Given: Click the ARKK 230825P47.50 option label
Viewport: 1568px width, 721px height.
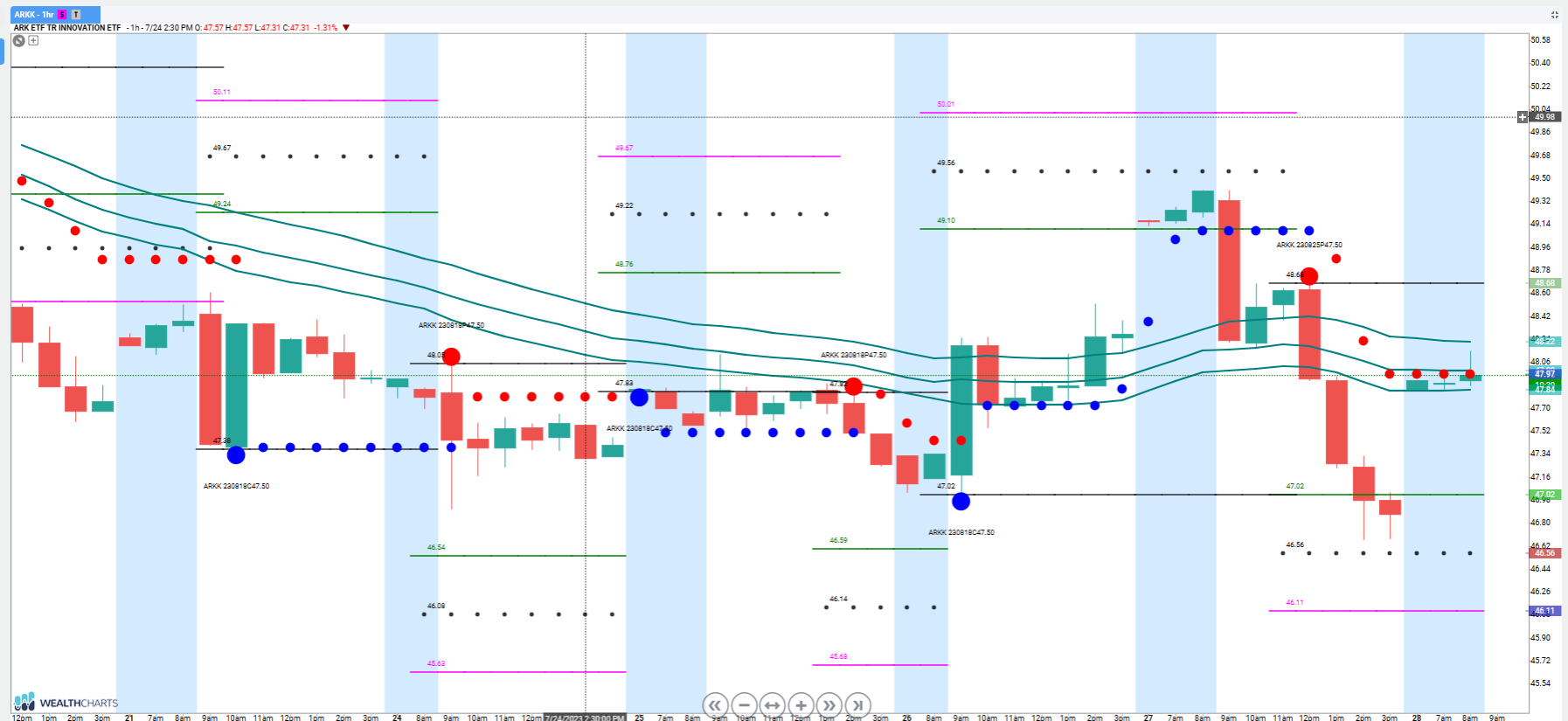Looking at the screenshot, I should click(x=1309, y=246).
